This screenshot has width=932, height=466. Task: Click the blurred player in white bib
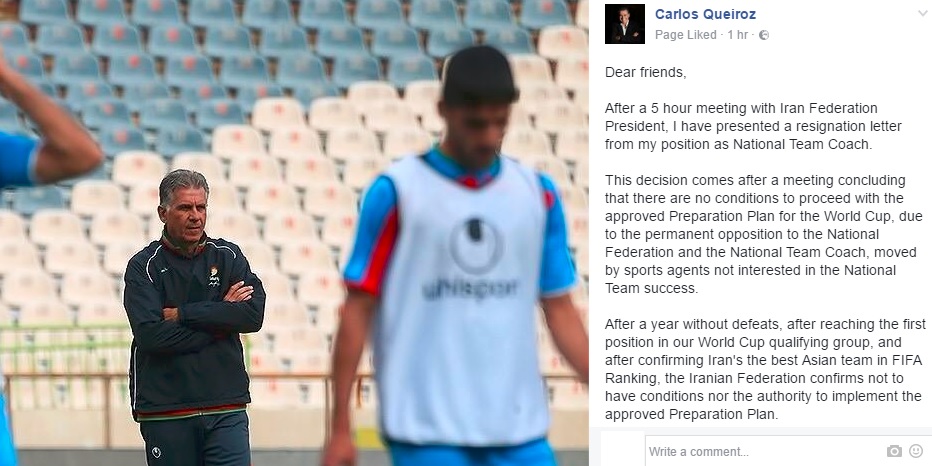point(458,256)
